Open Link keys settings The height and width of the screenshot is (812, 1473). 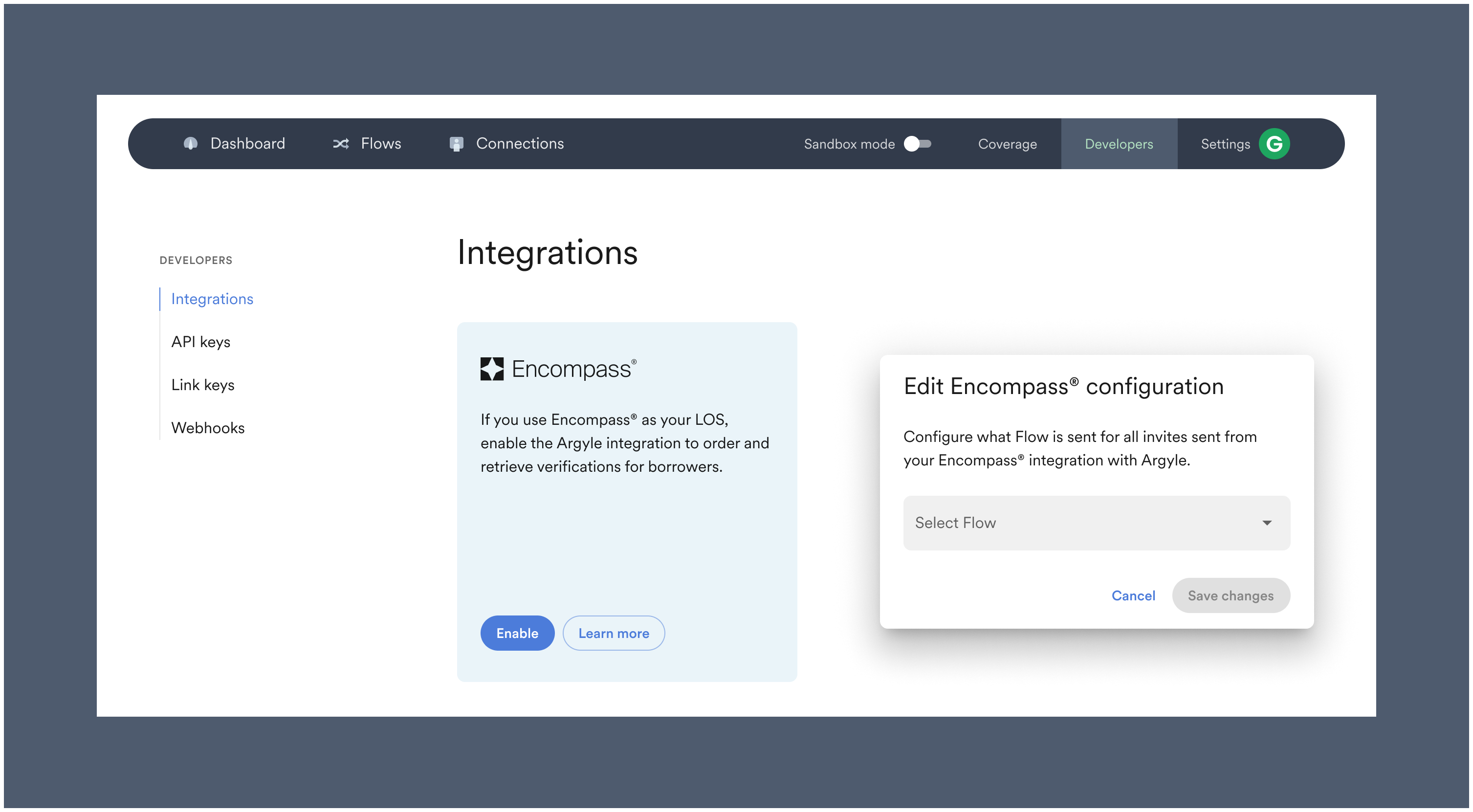[202, 384]
